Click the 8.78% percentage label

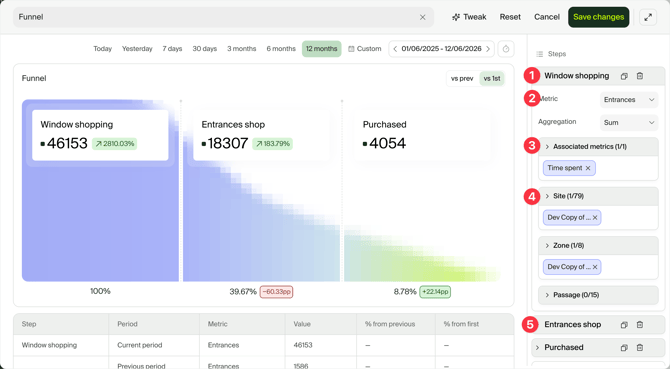[405, 292]
